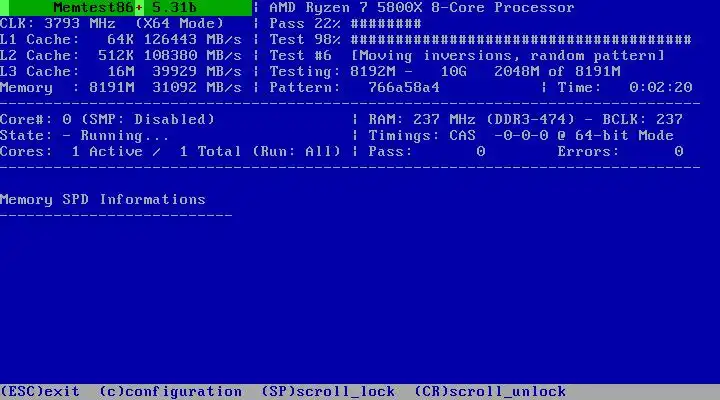The image size is (720, 400).
Task: Select the L1 Cache 64K 126443 MB/s row
Action: (x=121, y=39)
